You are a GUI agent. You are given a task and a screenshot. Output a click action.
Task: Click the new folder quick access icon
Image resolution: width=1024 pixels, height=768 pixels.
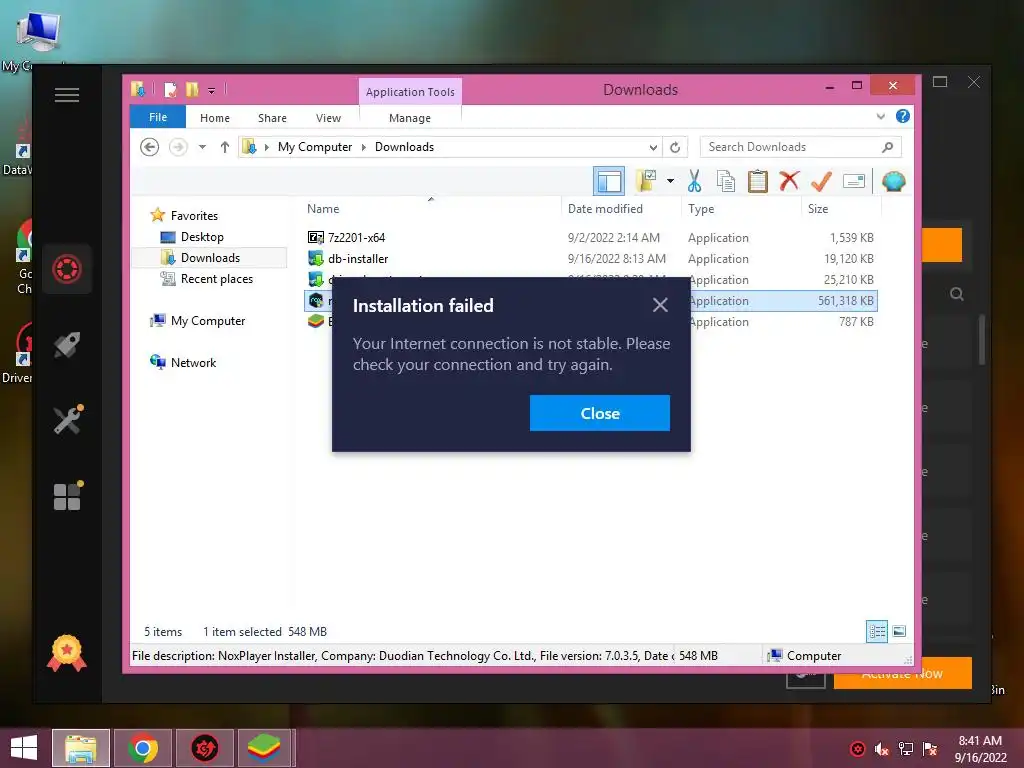[x=192, y=89]
